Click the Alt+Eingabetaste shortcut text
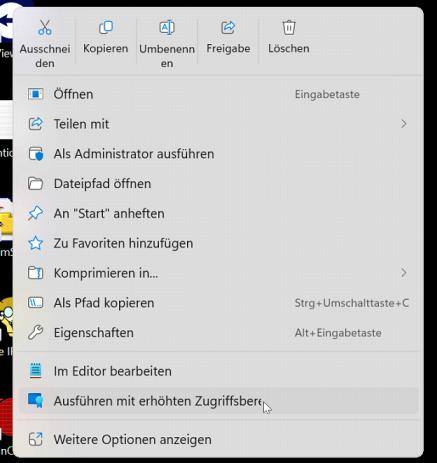Viewport: 437px width, 463px height. 338,333
